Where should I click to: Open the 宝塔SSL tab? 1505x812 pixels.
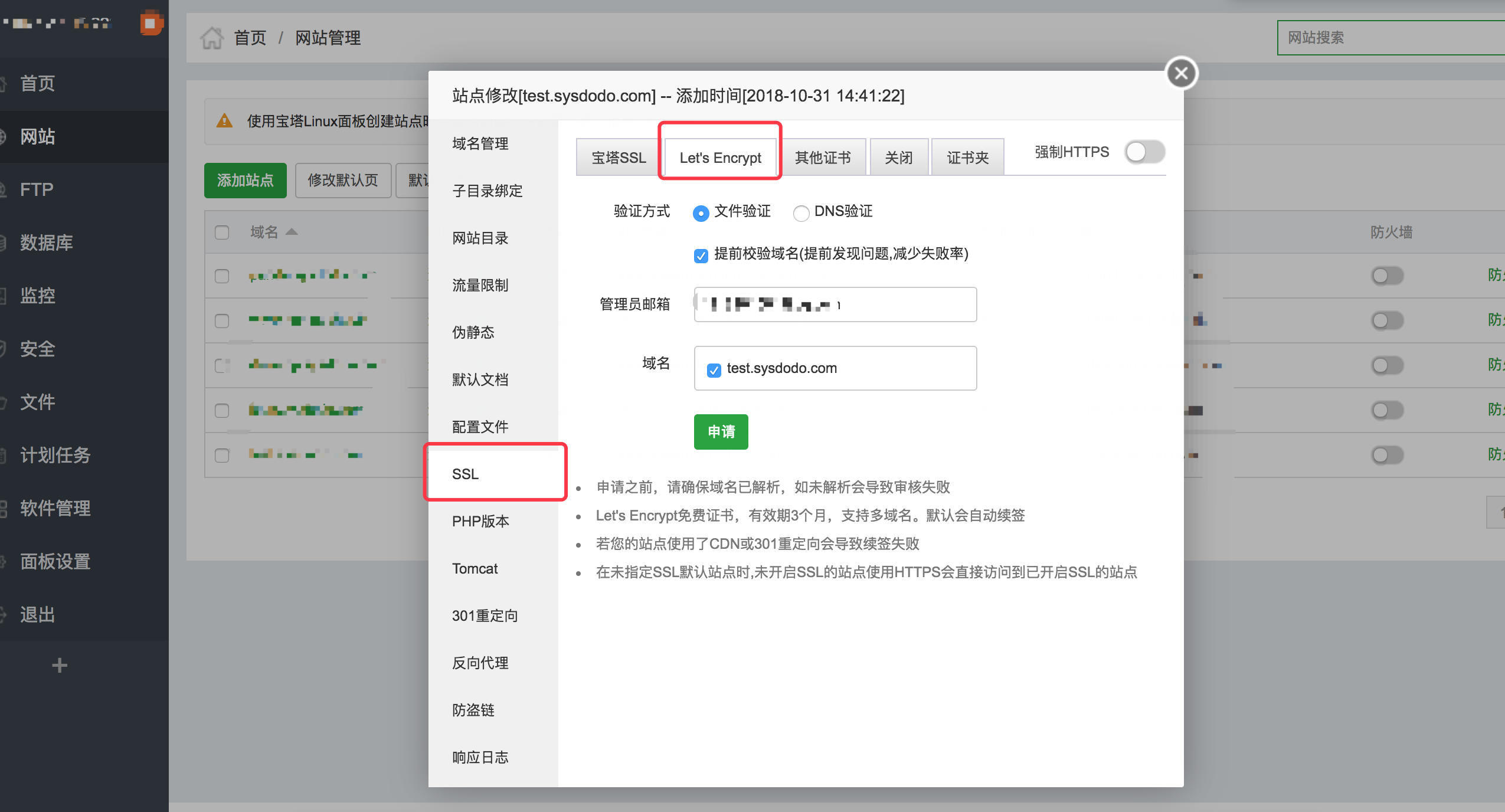click(x=619, y=158)
